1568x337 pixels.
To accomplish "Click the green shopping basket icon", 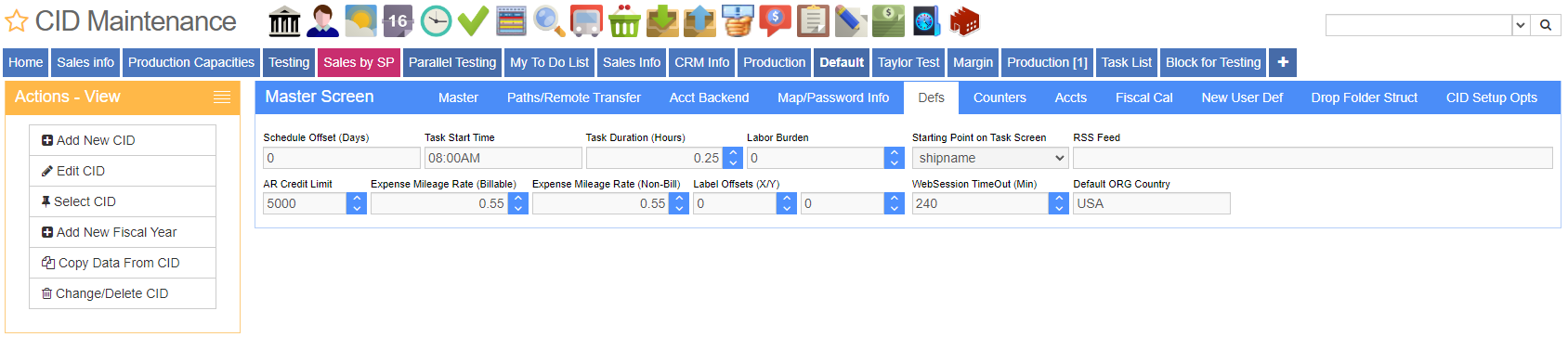I will (x=624, y=21).
